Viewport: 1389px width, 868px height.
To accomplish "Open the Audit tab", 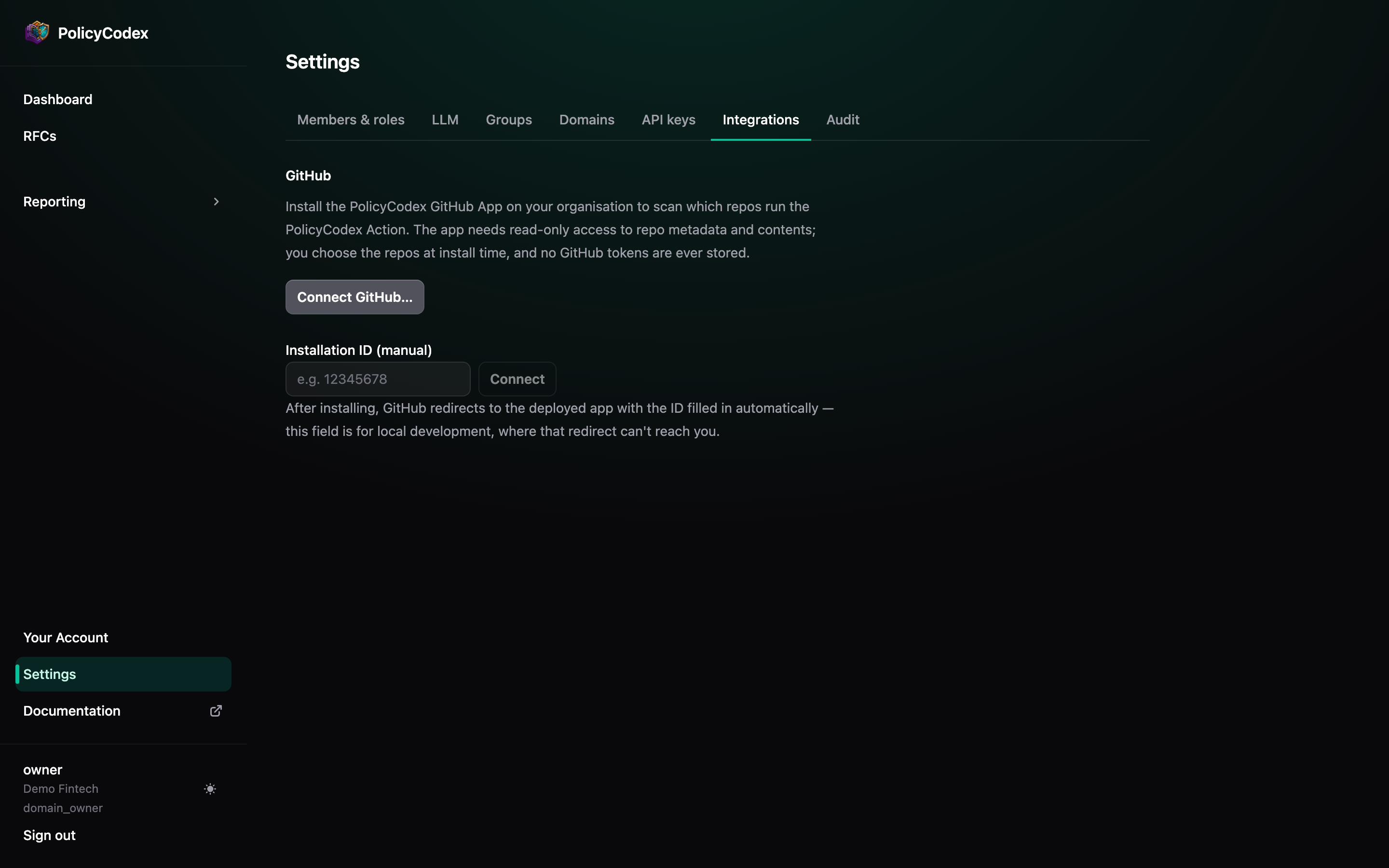I will 843,120.
